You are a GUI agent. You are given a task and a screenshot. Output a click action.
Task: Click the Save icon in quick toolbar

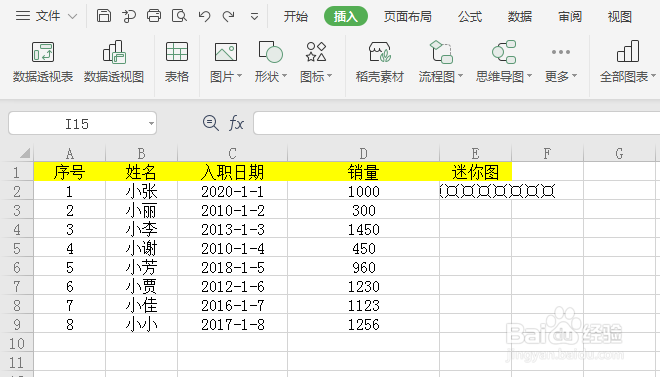104,16
